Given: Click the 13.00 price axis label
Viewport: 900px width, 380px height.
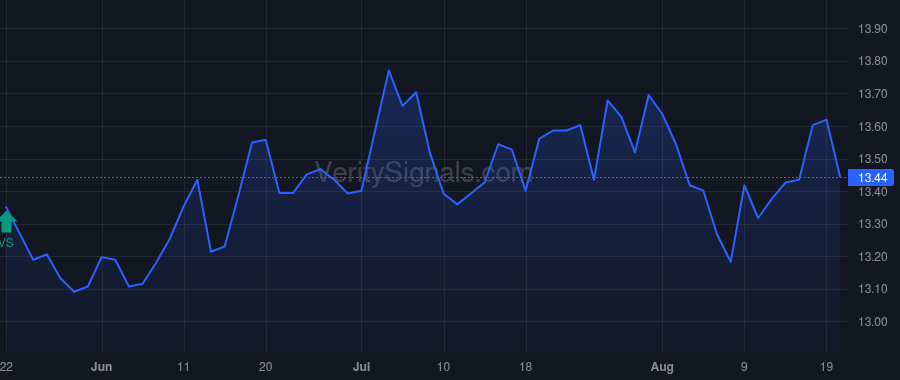Looking at the screenshot, I should (872, 321).
